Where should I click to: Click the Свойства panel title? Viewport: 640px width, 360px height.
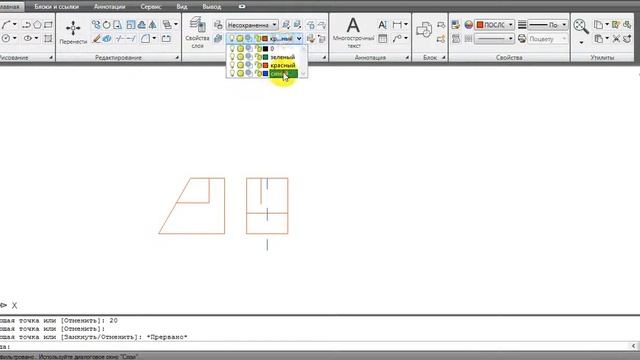coord(509,58)
